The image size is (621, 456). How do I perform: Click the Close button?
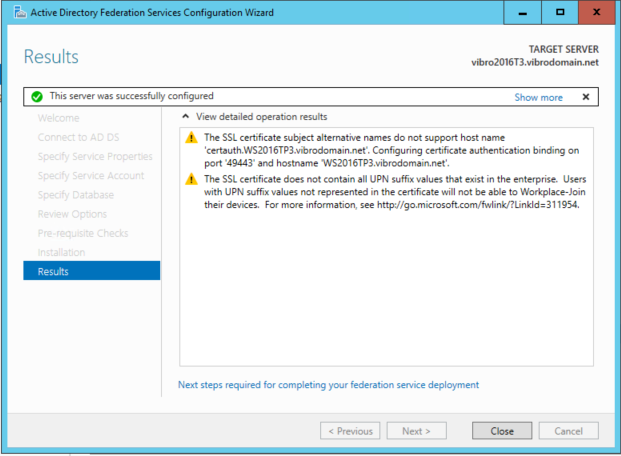(x=502, y=431)
